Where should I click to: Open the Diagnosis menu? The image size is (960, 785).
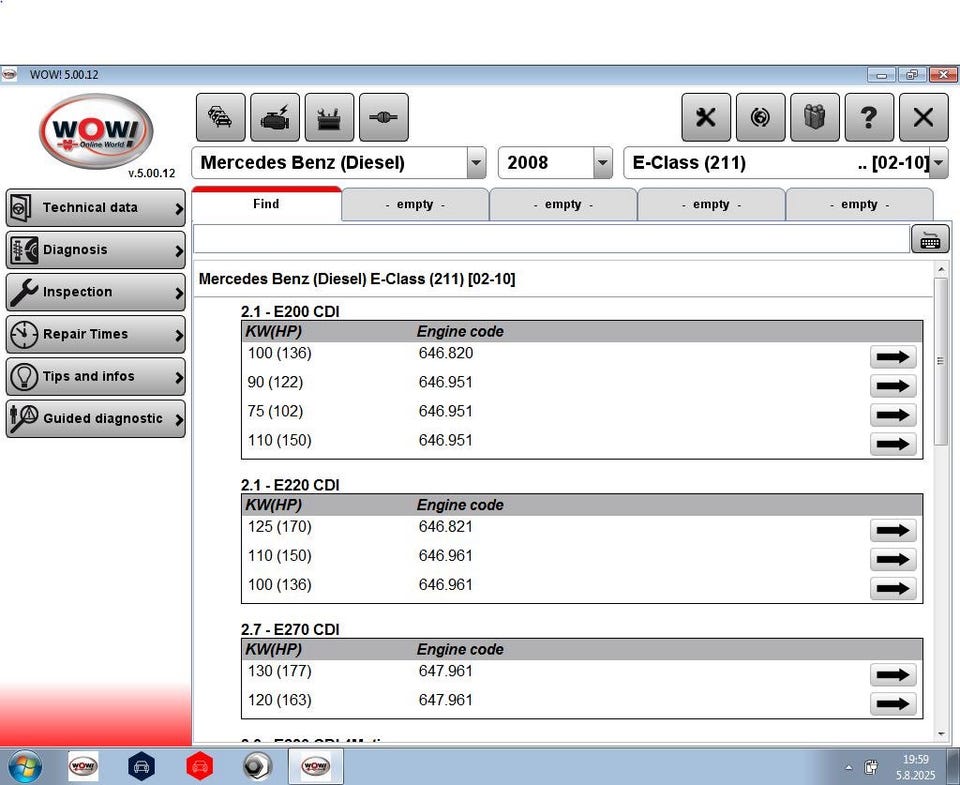click(x=96, y=250)
